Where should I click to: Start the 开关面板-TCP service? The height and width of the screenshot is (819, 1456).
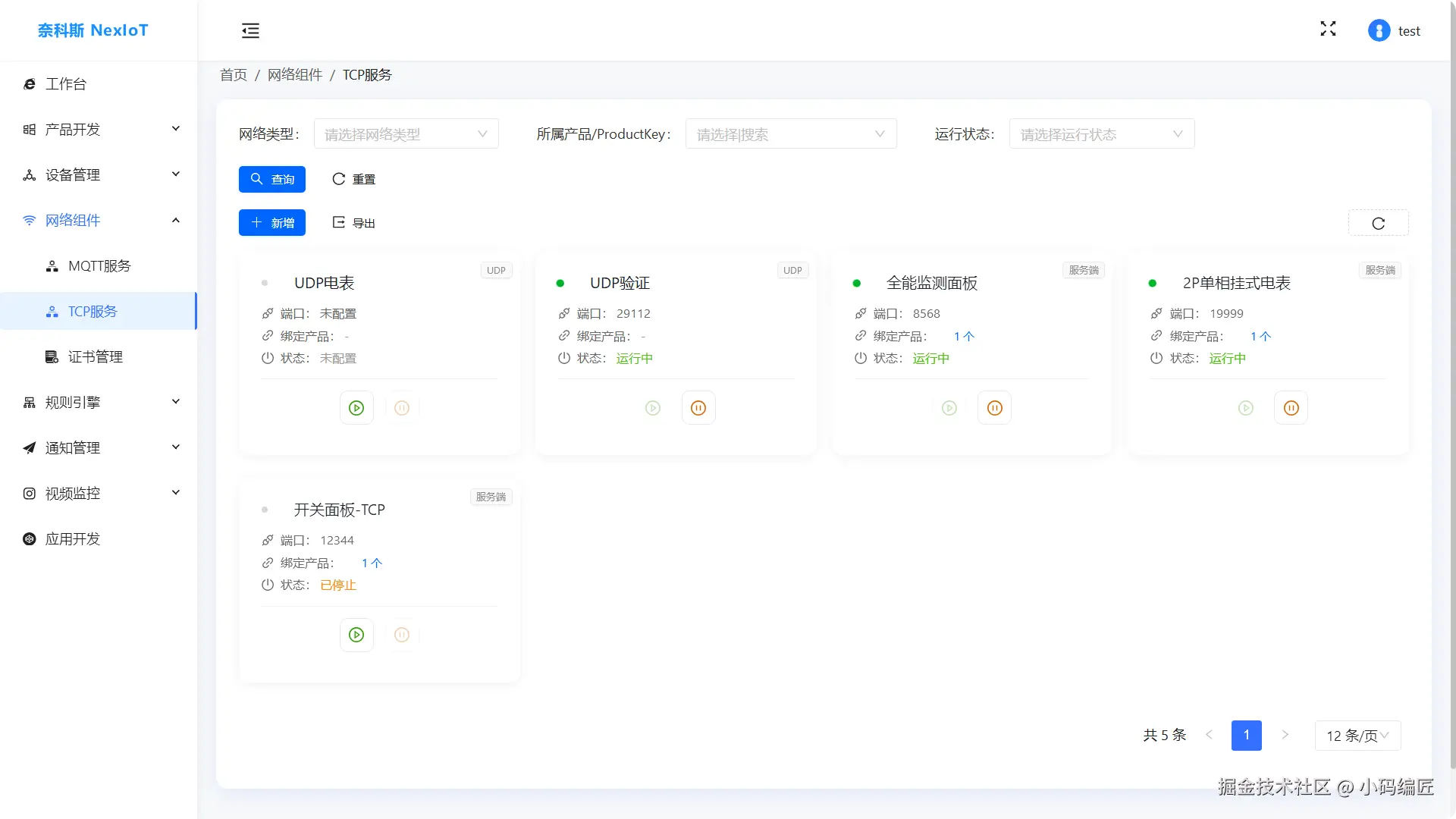[356, 635]
